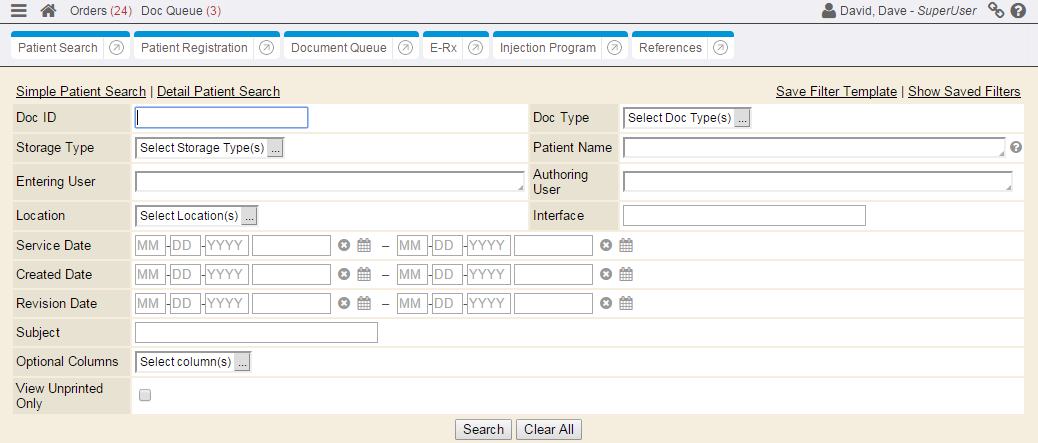This screenshot has width=1038, height=443.
Task: Expand the Select Storage Type(s) picker
Action: [276, 148]
